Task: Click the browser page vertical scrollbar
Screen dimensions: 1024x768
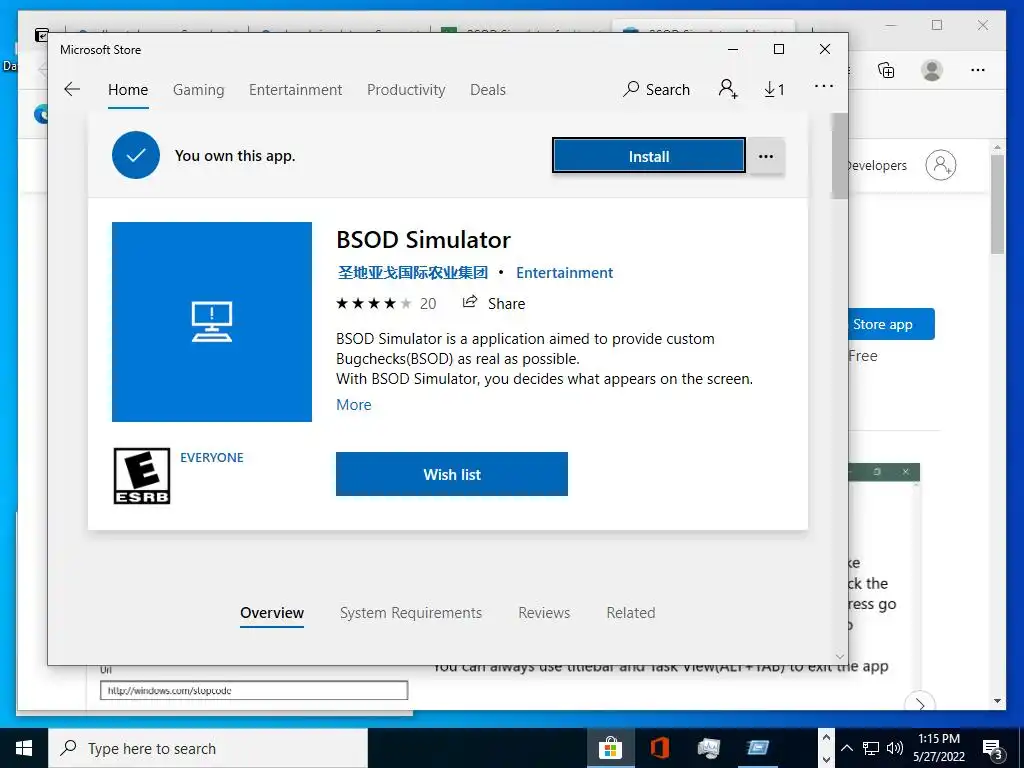Action: [x=997, y=204]
